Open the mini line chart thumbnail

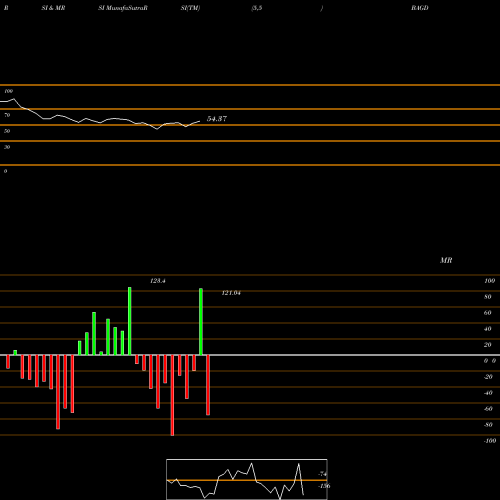click(247, 479)
